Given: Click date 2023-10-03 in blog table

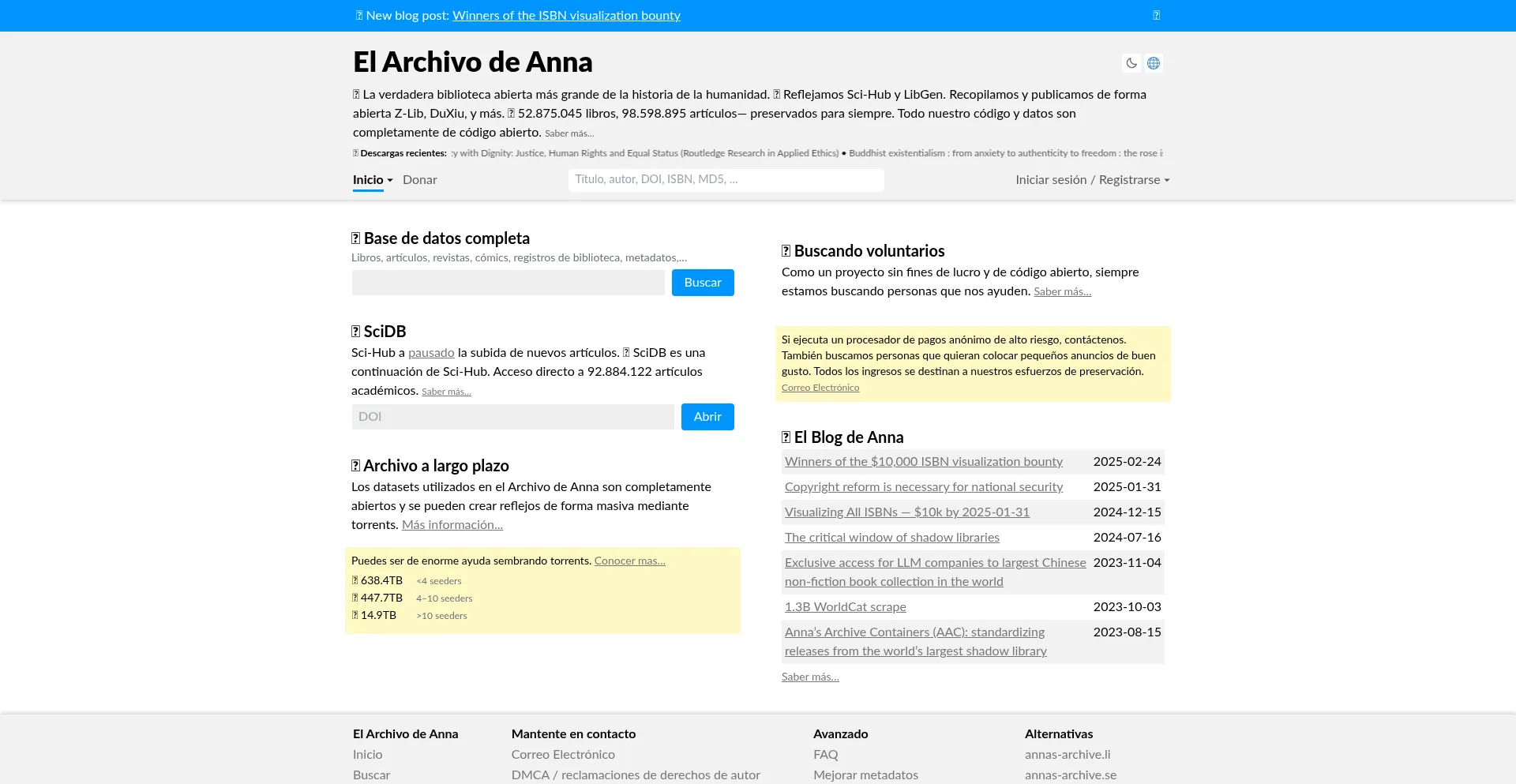Looking at the screenshot, I should [1127, 607].
